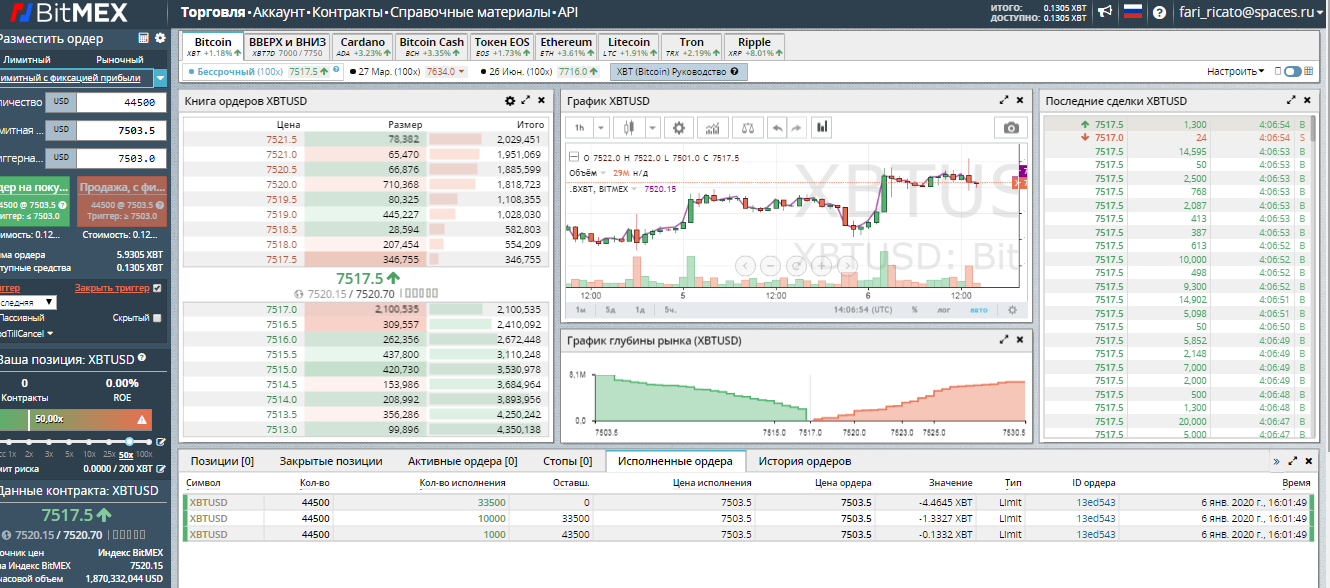Expand the tabs overflow chevron in orders panel
This screenshot has height=588, width=1330.
(x=1276, y=461)
